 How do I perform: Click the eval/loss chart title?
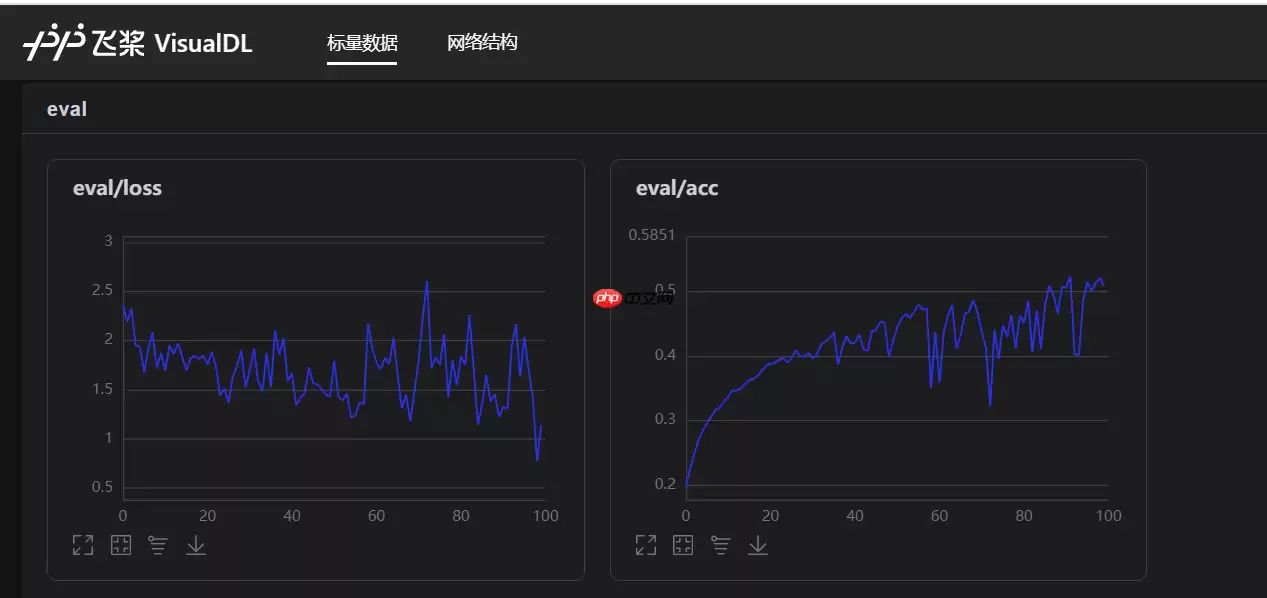point(116,187)
